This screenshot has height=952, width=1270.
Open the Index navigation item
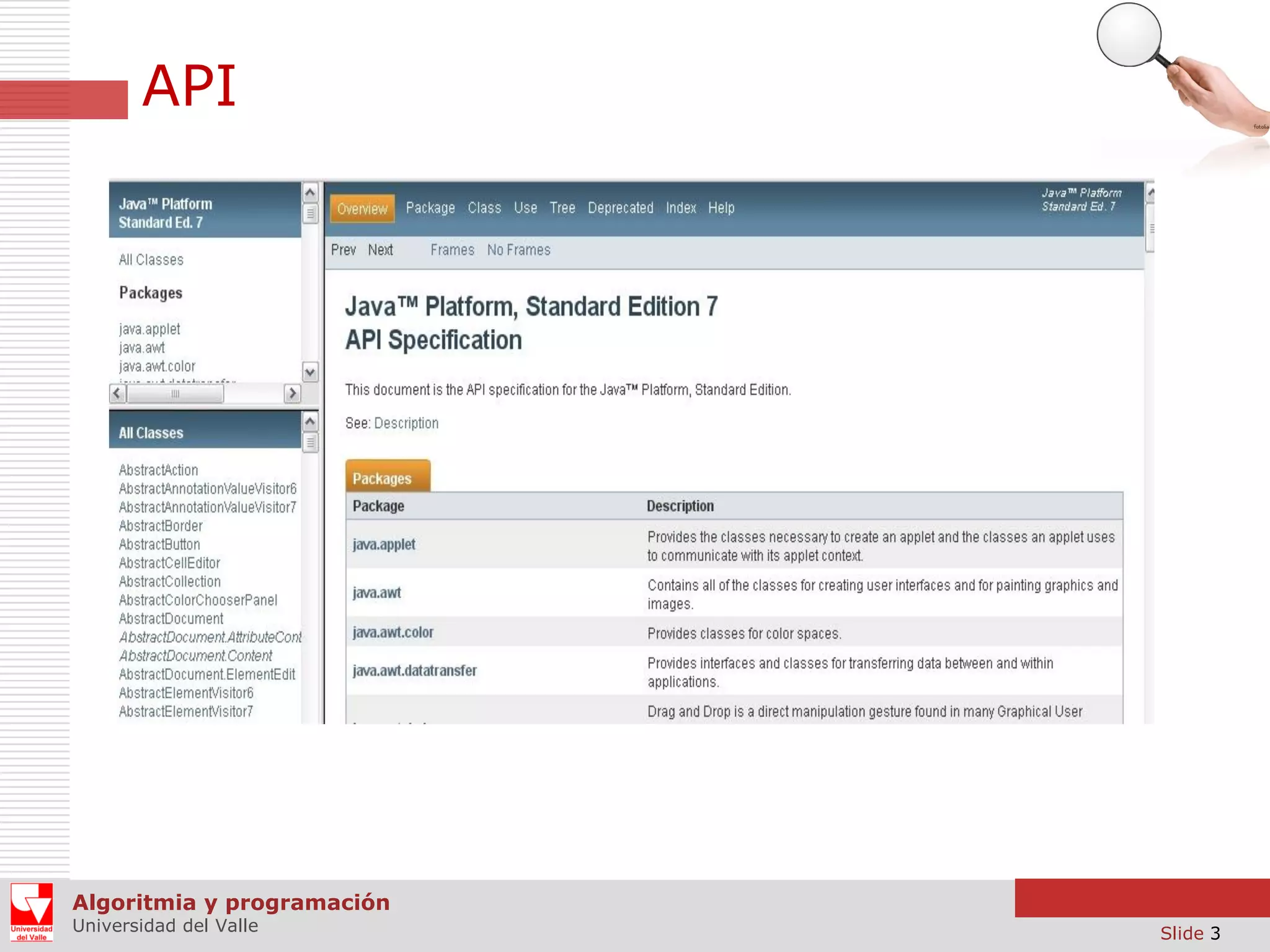pyautogui.click(x=680, y=208)
